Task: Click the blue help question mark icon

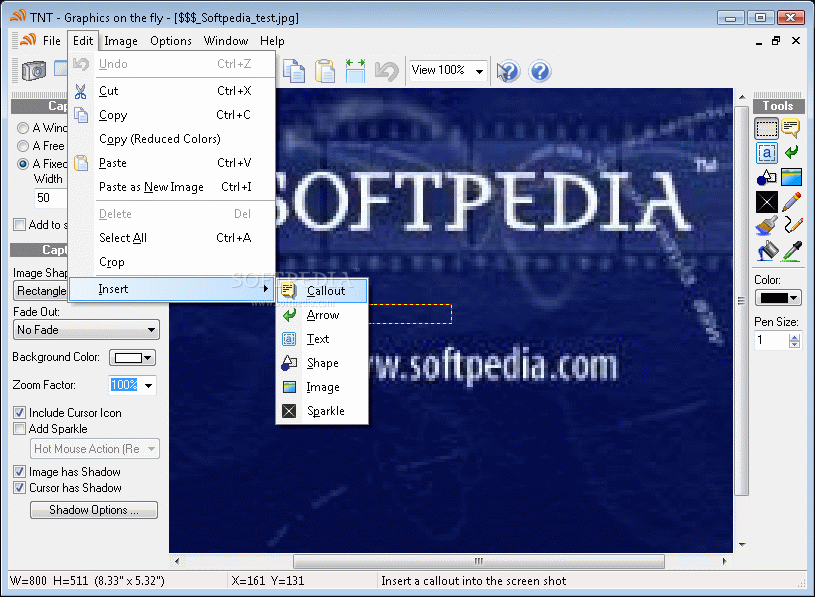Action: (540, 71)
